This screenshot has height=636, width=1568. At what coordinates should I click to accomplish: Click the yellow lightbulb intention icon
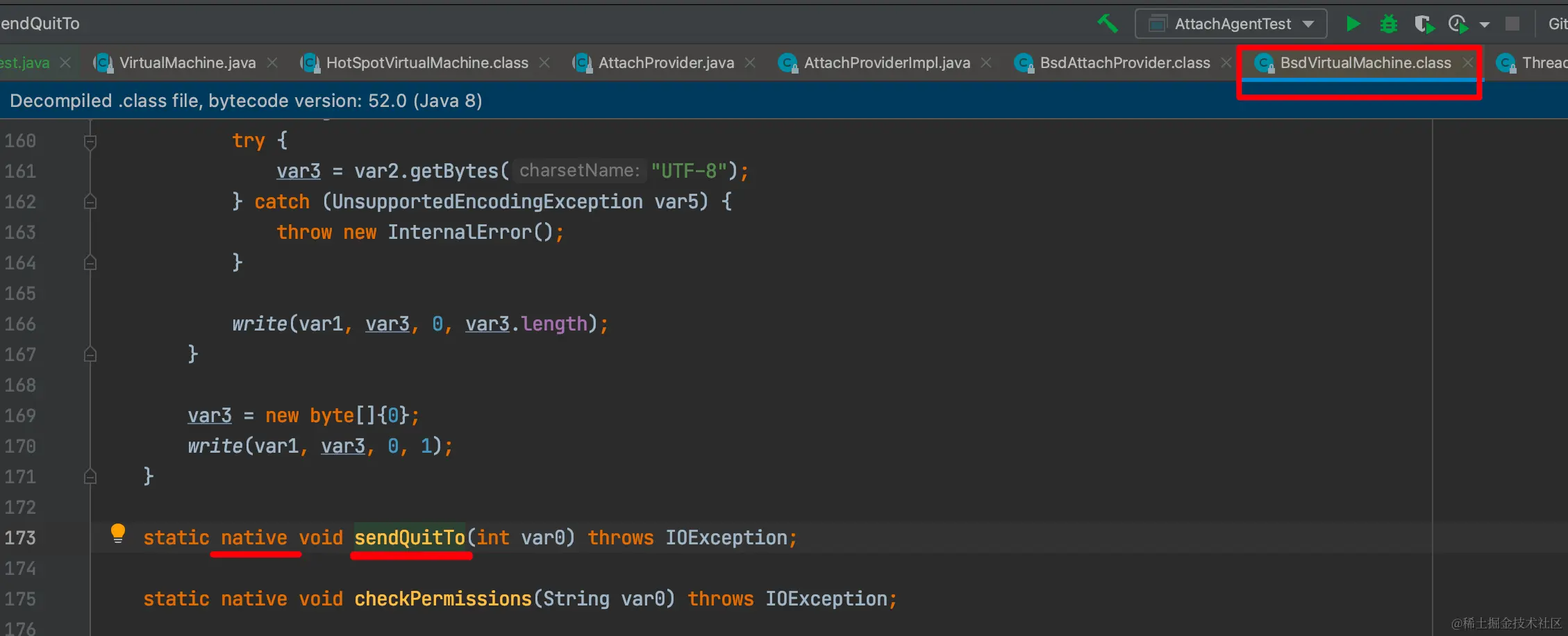(118, 533)
